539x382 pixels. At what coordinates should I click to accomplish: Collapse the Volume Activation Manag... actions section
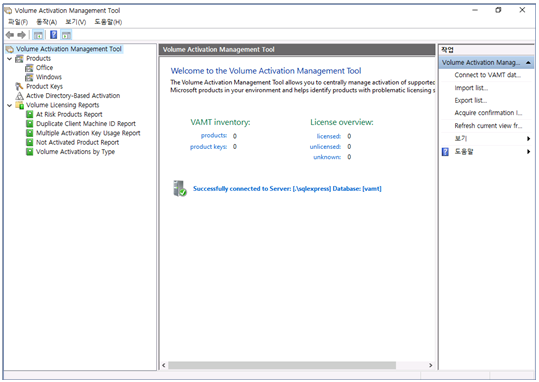point(528,63)
